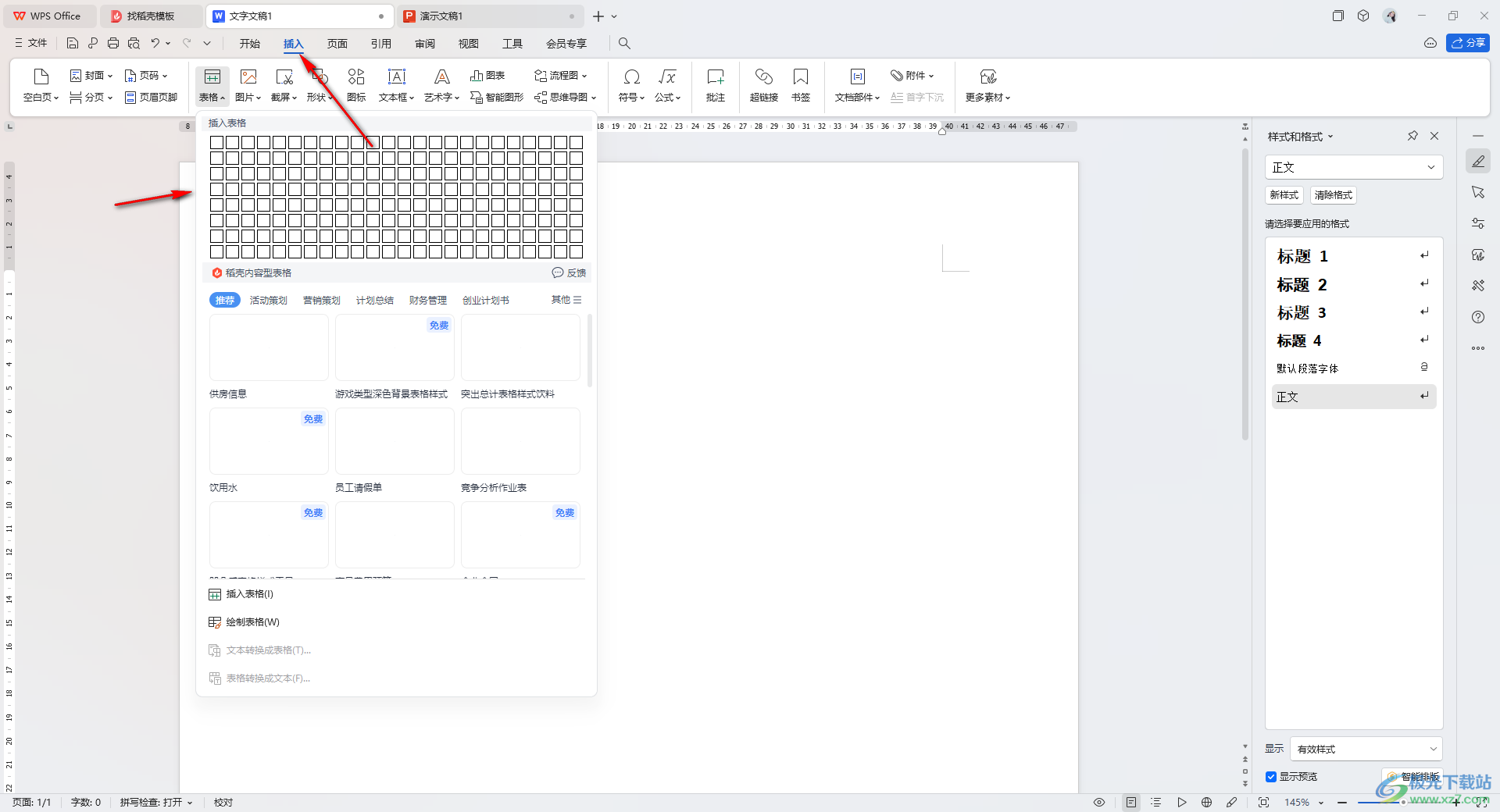Image resolution: width=1500 pixels, height=812 pixels.
Task: Click the Screenshot tool icon
Action: pos(284,84)
